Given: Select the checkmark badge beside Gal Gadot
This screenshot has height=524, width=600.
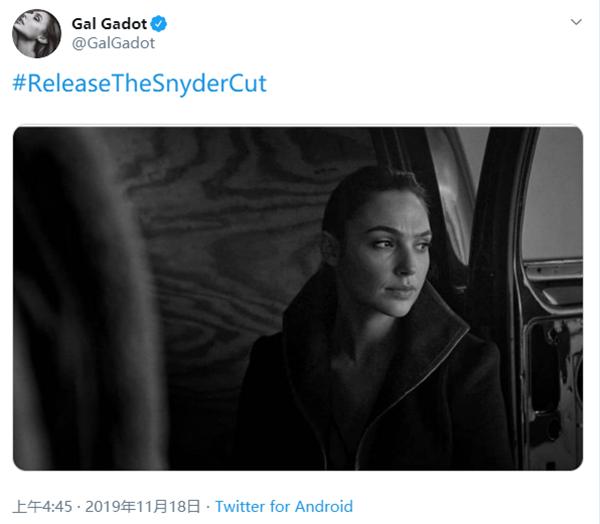Looking at the screenshot, I should pyautogui.click(x=158, y=24).
